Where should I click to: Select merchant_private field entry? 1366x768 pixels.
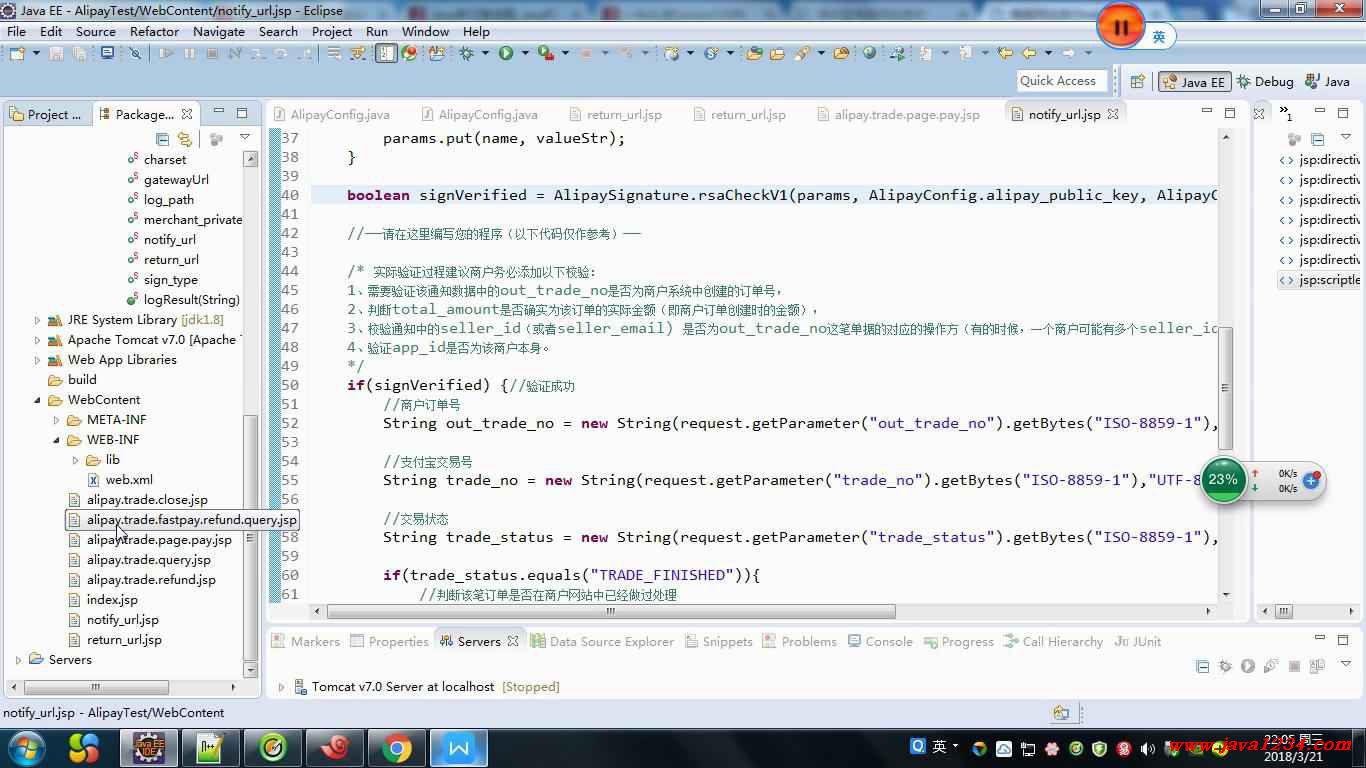[x=193, y=220]
